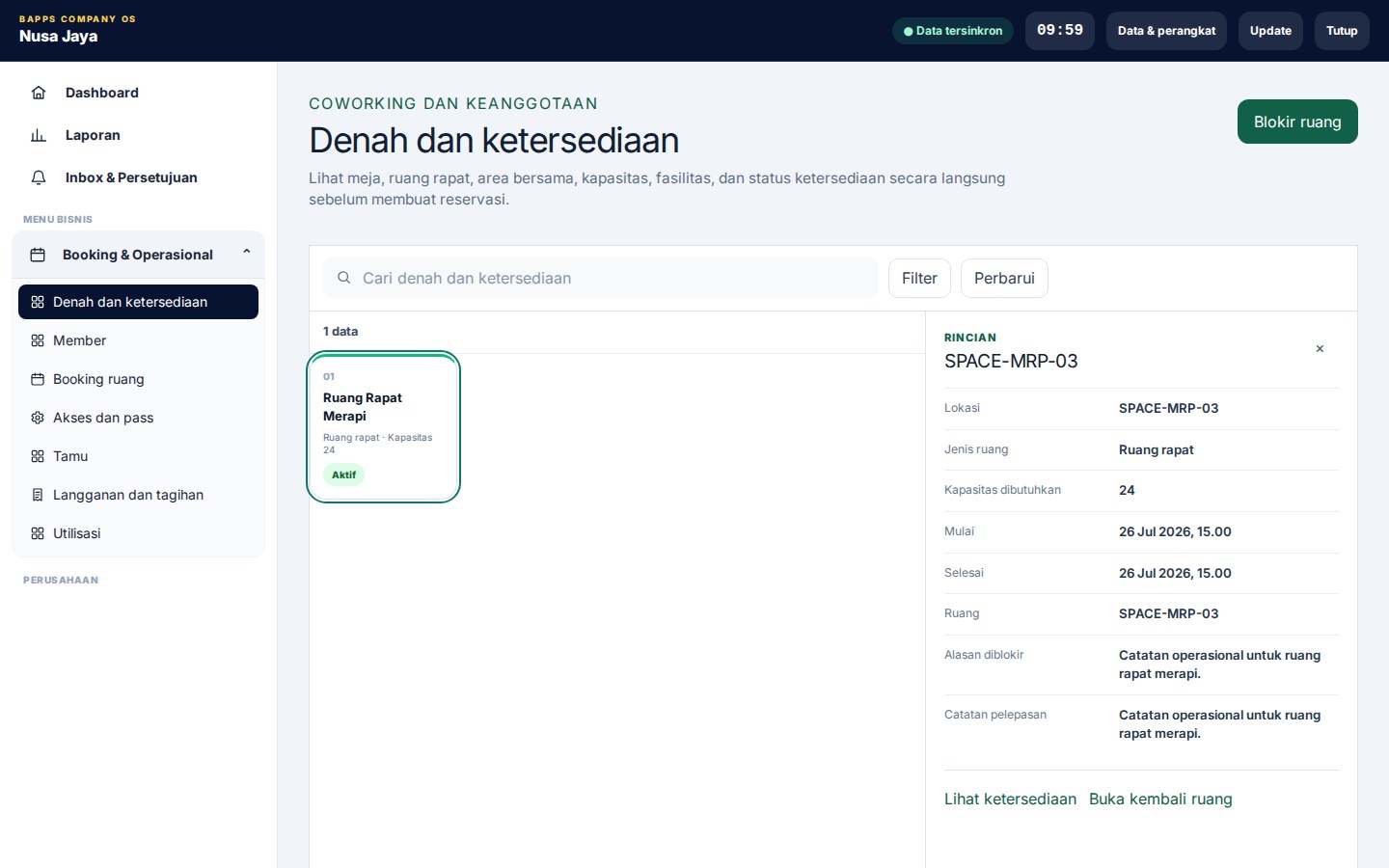Click the Update button in header
This screenshot has height=868, width=1389.
[x=1270, y=31]
